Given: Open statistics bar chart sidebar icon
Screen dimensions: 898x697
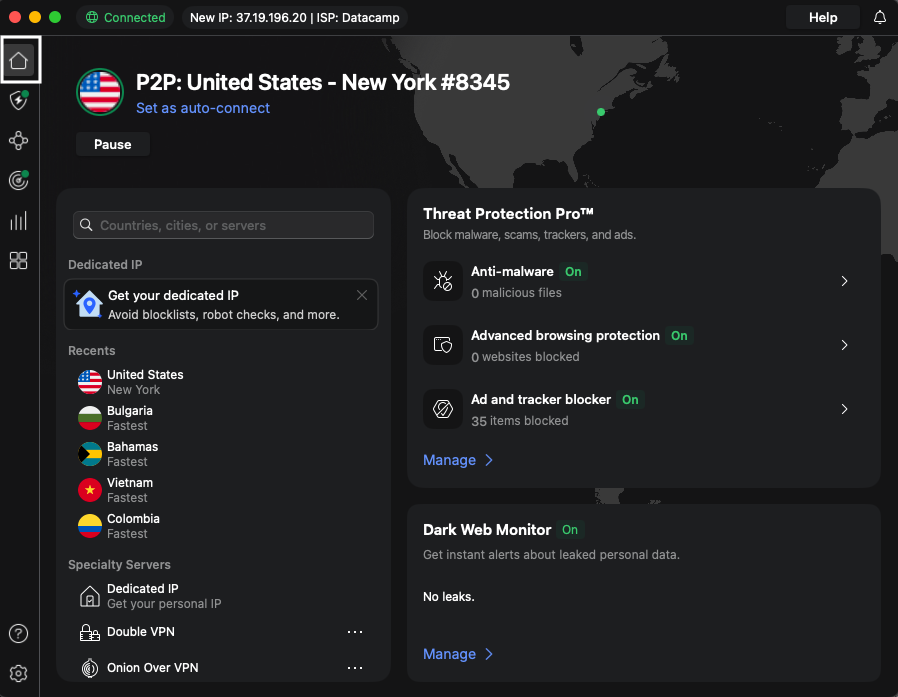Looking at the screenshot, I should [x=18, y=220].
